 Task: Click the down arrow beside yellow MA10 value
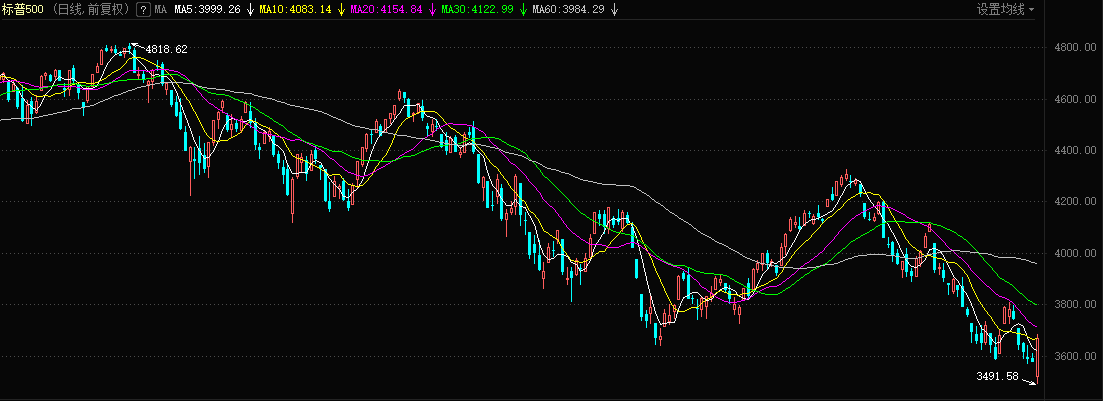tap(342, 10)
